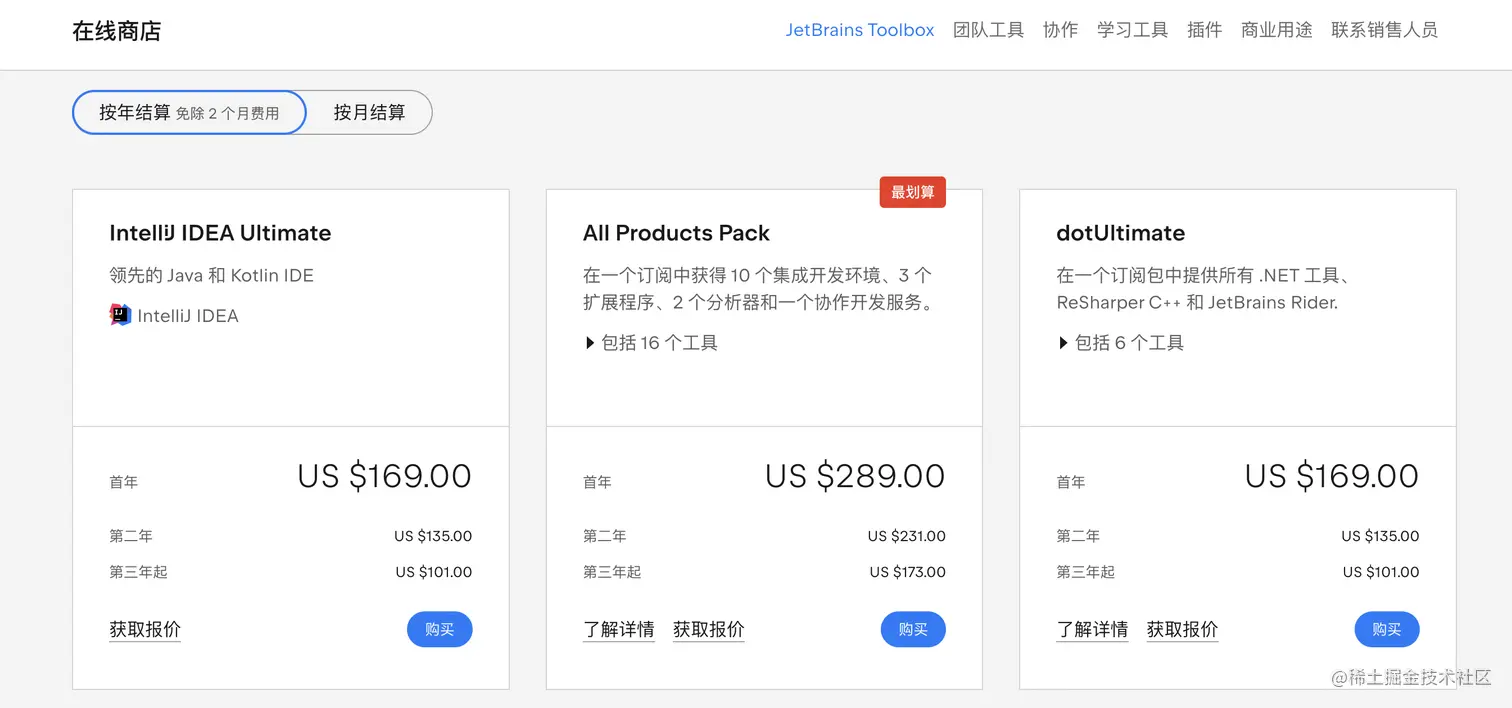Select yearly billing toggle option
This screenshot has height=708, width=1512.
(189, 113)
